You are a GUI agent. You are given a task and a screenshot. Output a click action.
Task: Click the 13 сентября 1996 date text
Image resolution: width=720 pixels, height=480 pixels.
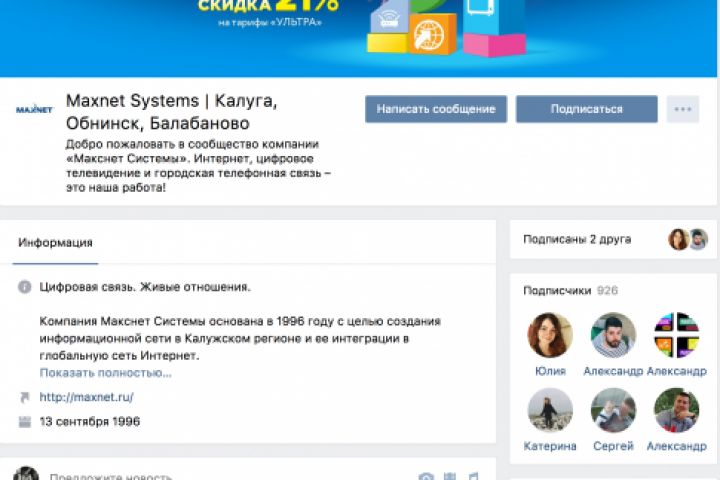(x=90, y=422)
